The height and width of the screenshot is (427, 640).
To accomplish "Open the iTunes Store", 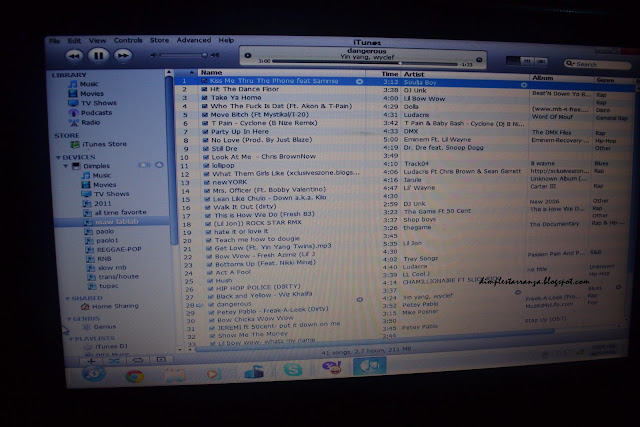I will point(104,144).
